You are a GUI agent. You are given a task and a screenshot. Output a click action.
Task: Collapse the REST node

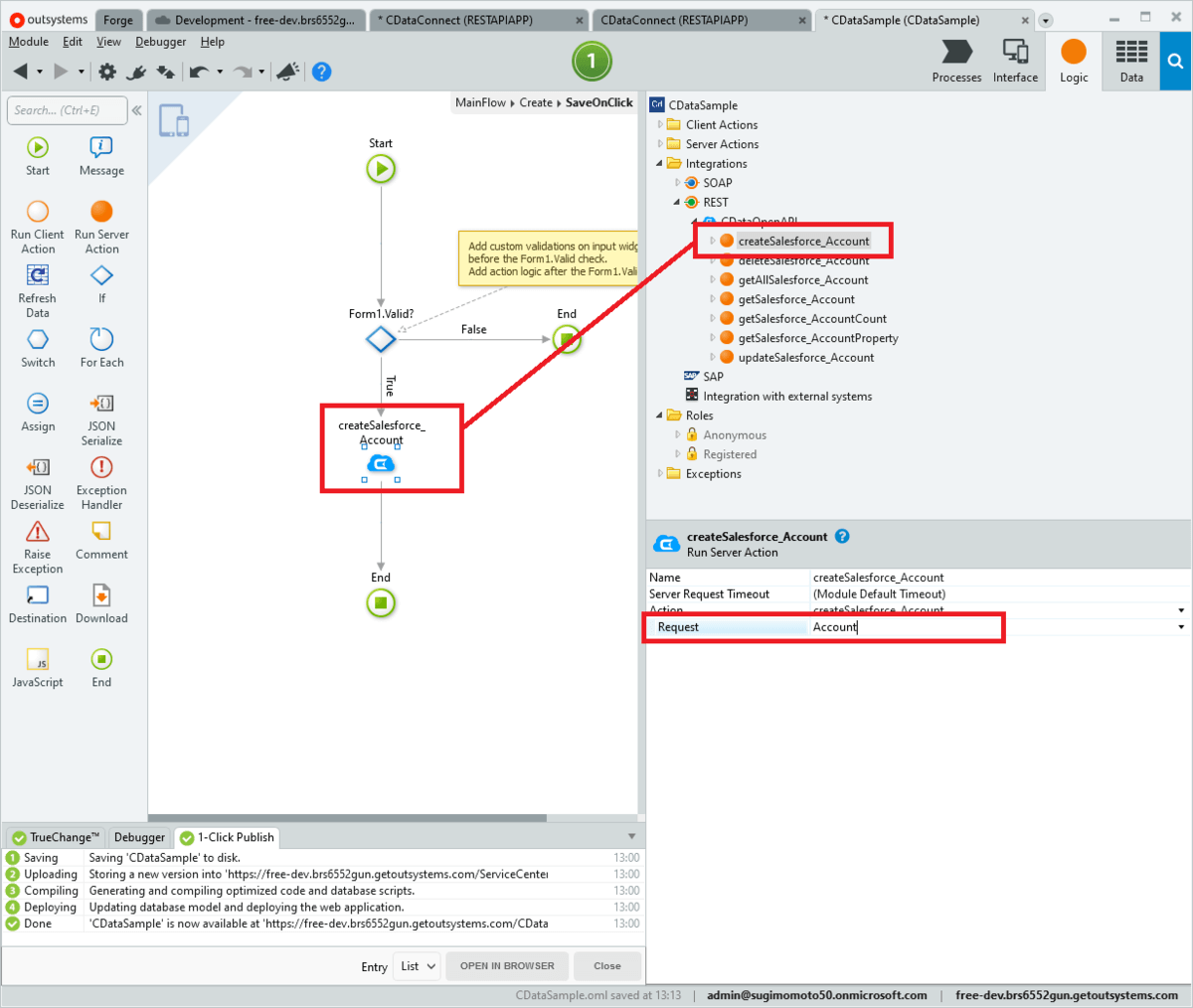click(678, 202)
